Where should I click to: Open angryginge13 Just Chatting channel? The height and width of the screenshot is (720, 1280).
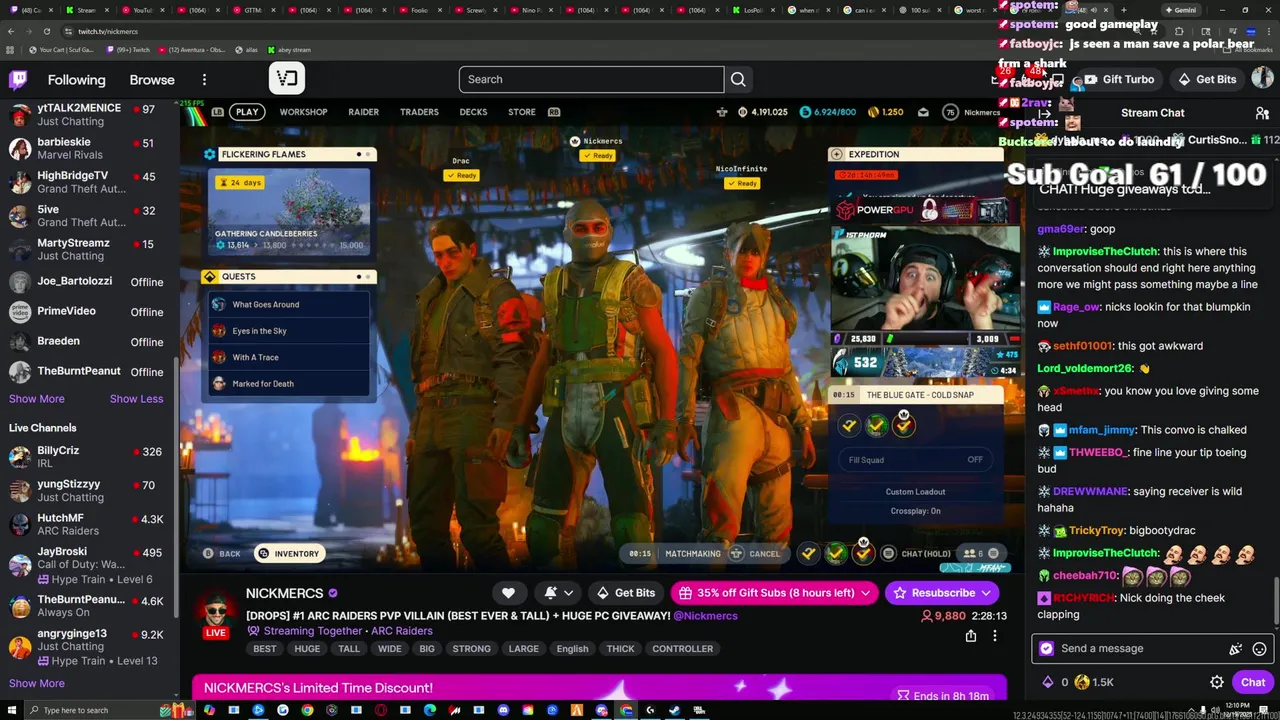(x=88, y=647)
